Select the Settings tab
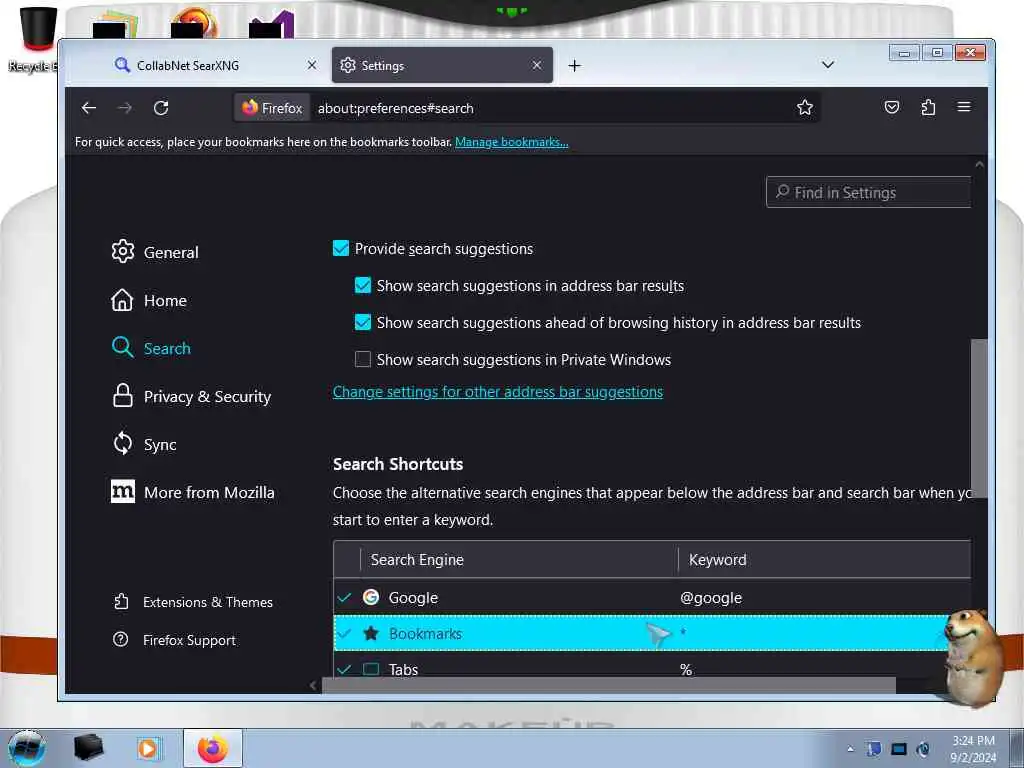Image resolution: width=1024 pixels, height=768 pixels. (442, 65)
